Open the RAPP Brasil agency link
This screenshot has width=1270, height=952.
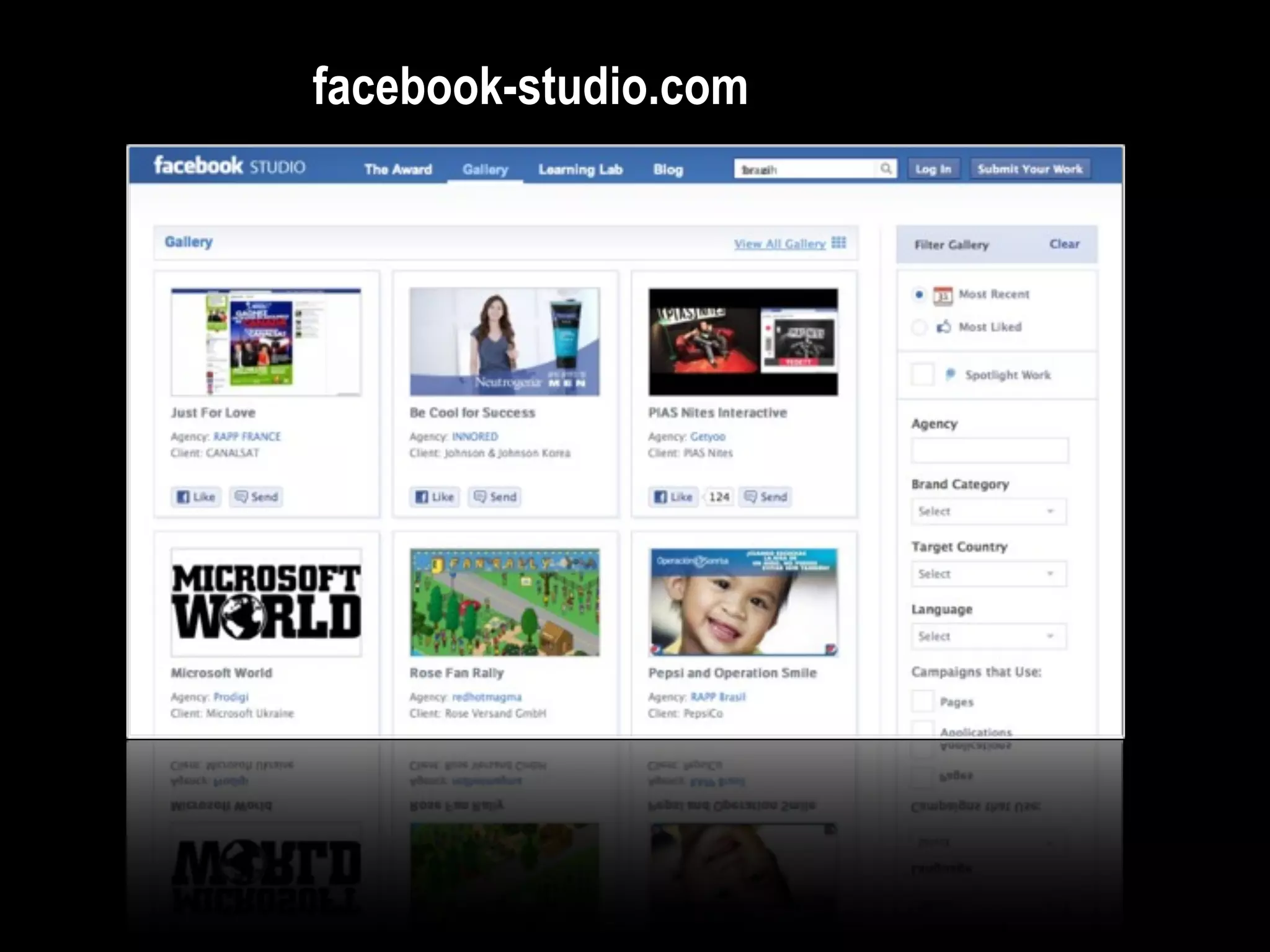pos(718,697)
